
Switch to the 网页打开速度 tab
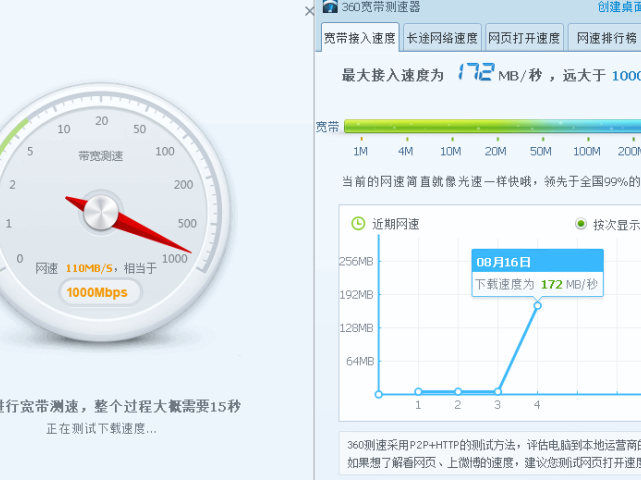[524, 38]
